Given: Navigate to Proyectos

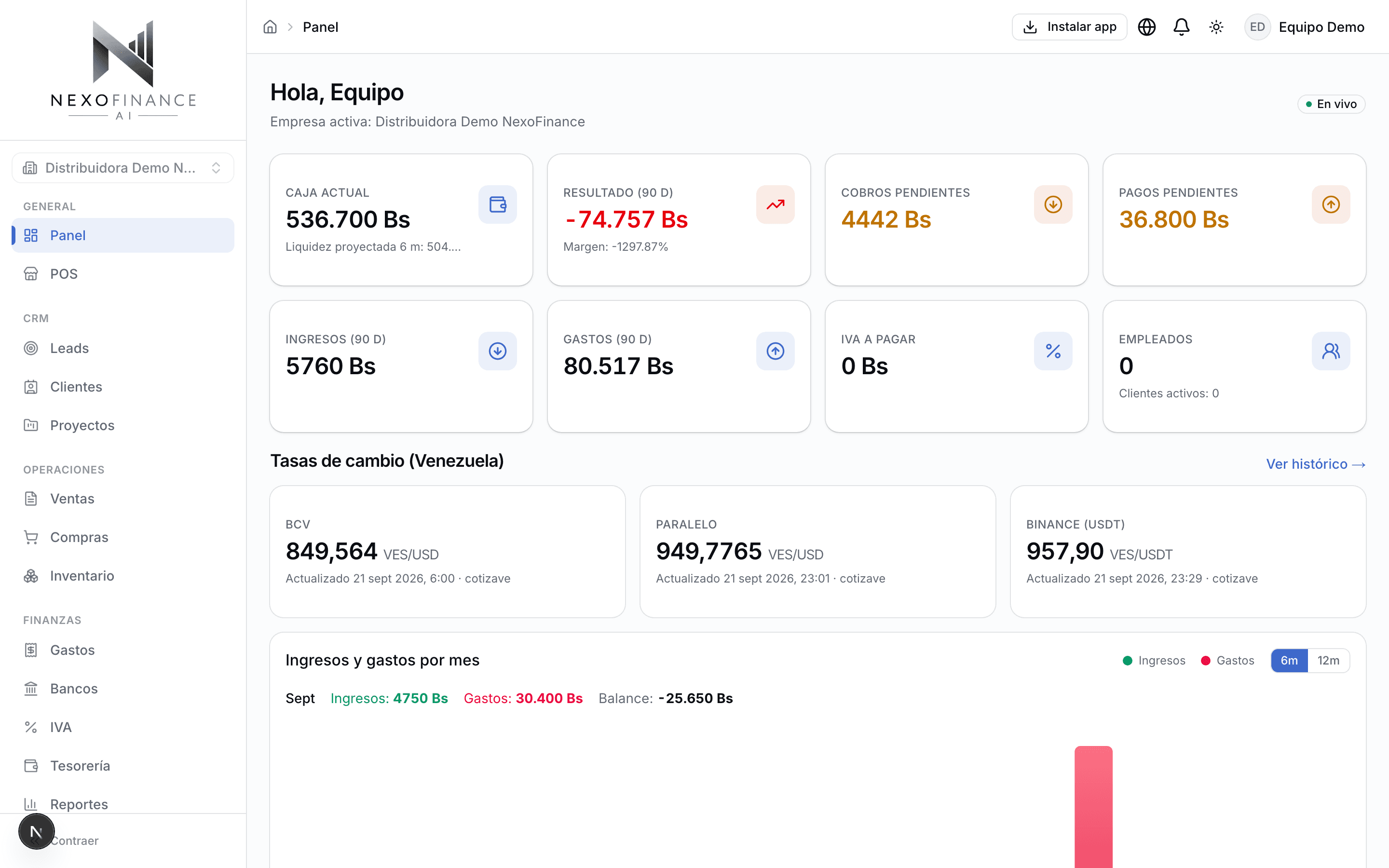Looking at the screenshot, I should (x=123, y=425).
